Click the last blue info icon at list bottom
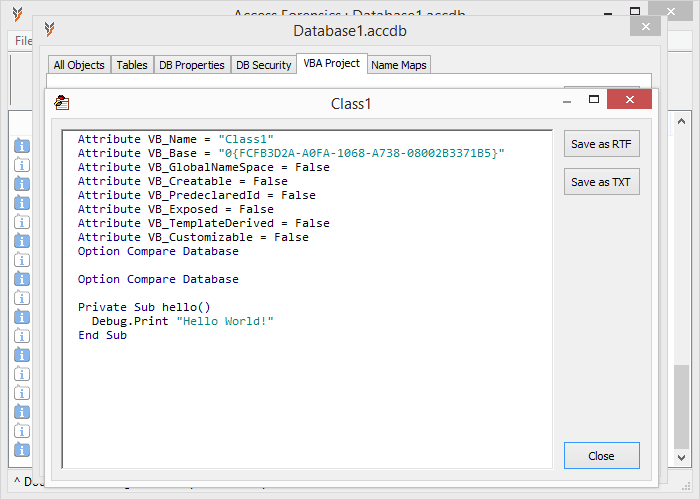The height and width of the screenshot is (500, 700). [22, 450]
